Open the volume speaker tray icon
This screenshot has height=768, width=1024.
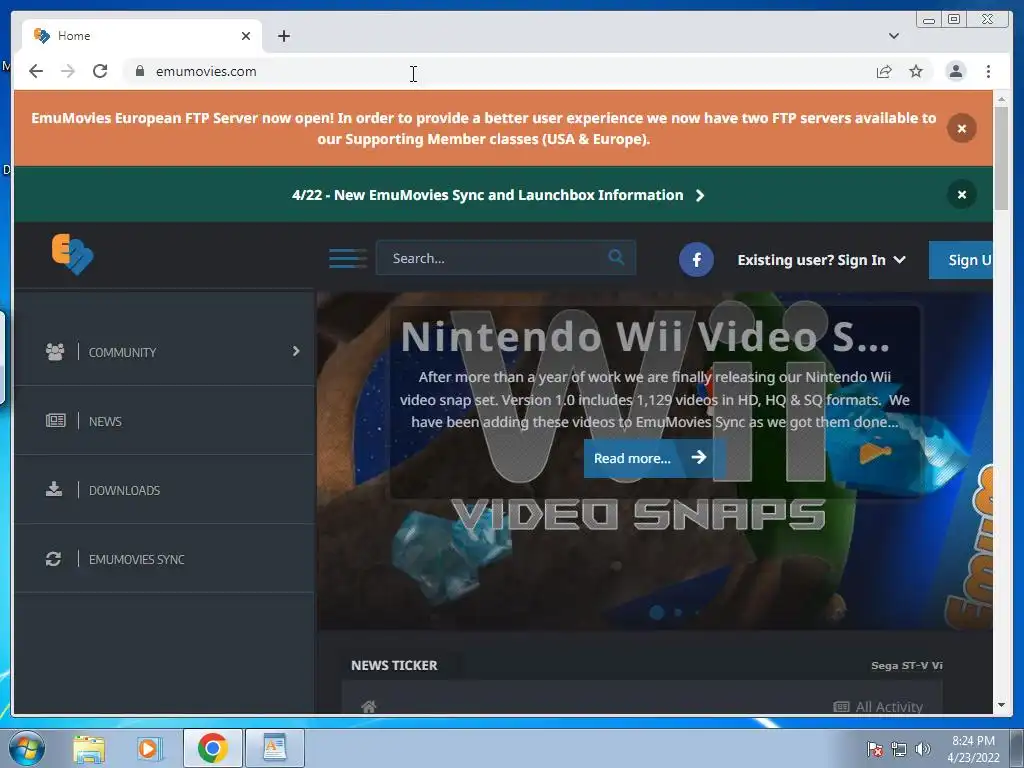tap(923, 749)
